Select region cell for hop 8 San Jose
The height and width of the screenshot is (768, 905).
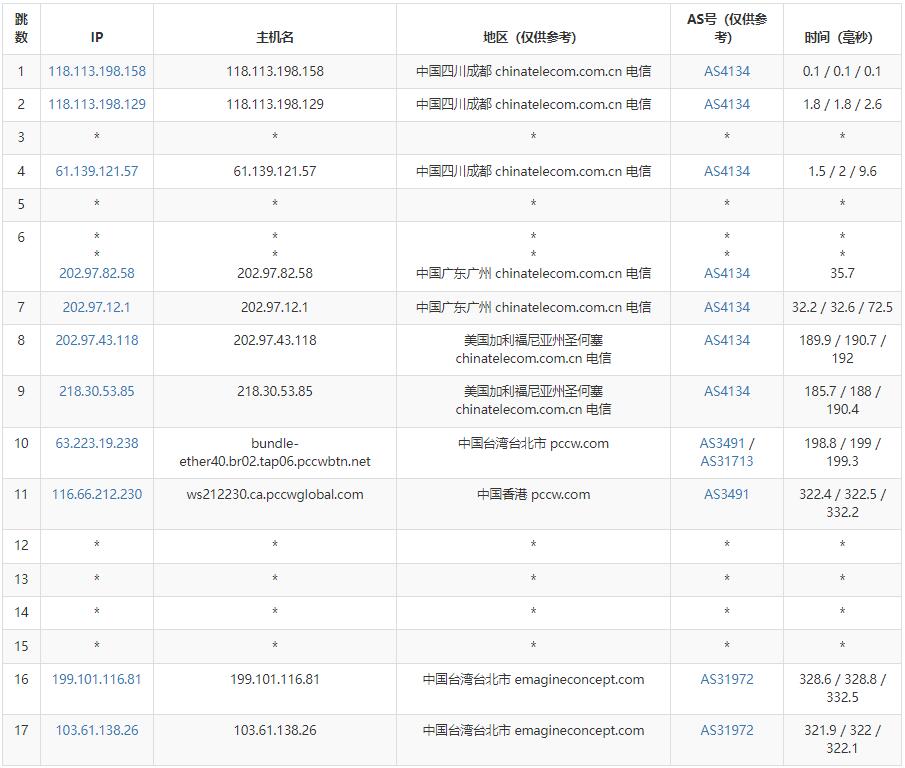pyautogui.click(x=533, y=350)
